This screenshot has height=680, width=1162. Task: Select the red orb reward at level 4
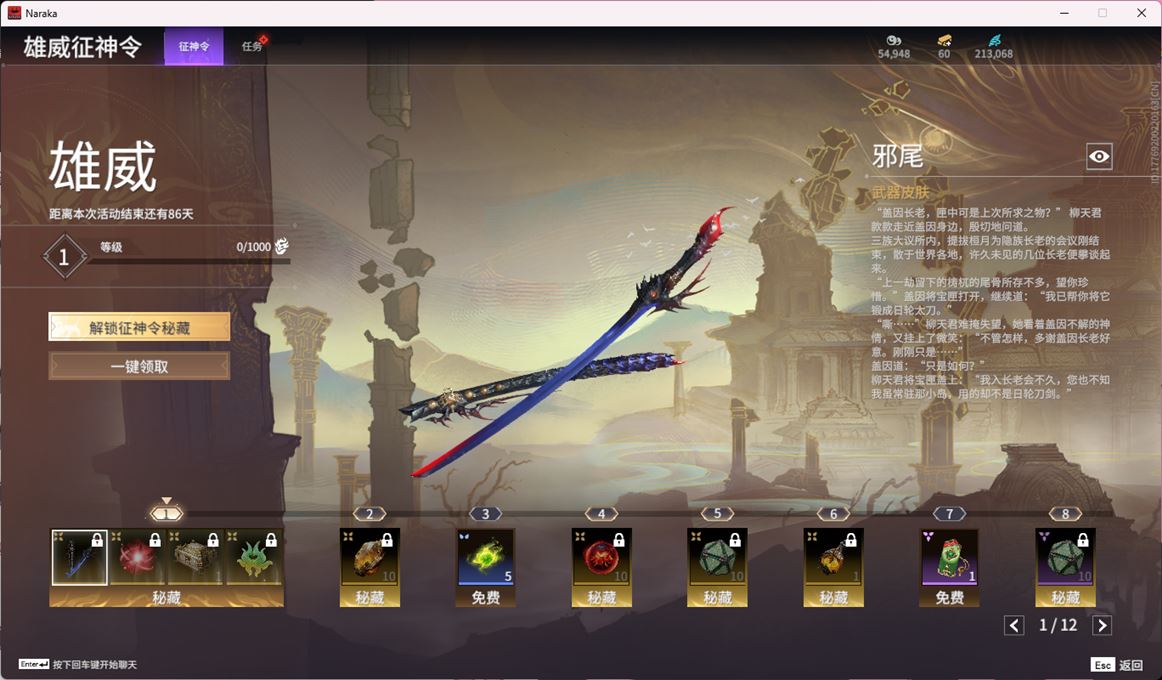coord(602,557)
